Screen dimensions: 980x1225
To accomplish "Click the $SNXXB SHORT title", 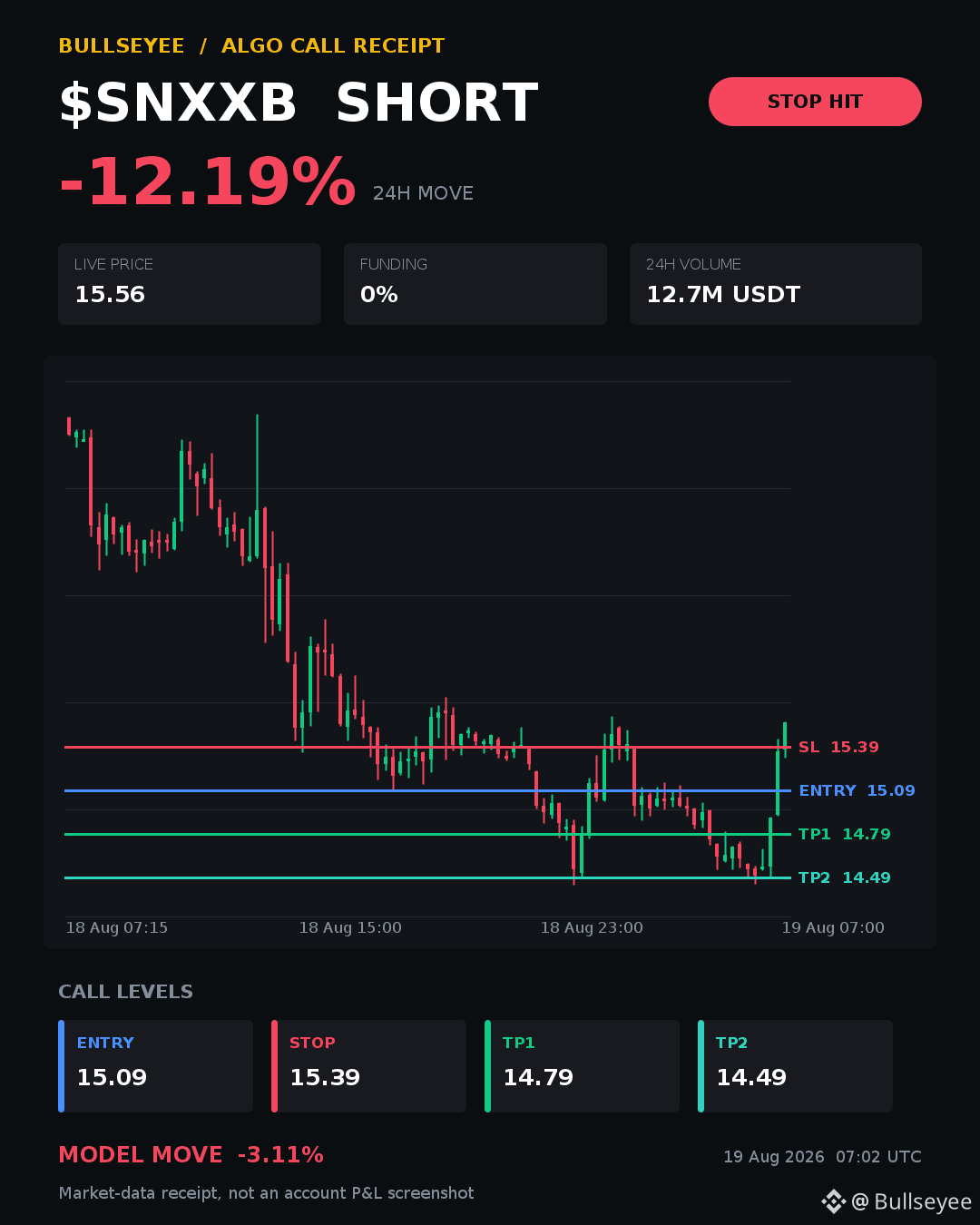I will click(299, 103).
